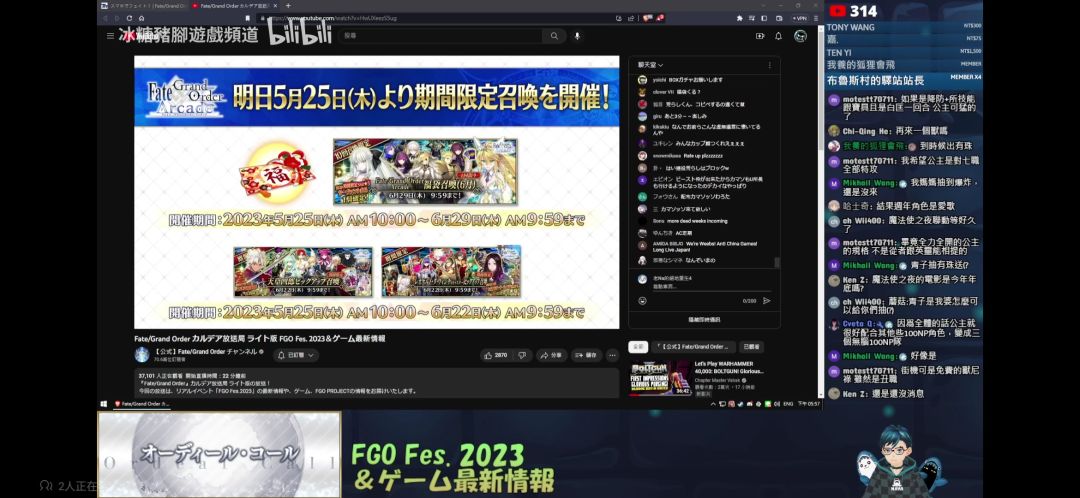The height and width of the screenshot is (498, 1080).
Task: Click the Fate/Grand Order Arcade logo
Action: click(185, 97)
